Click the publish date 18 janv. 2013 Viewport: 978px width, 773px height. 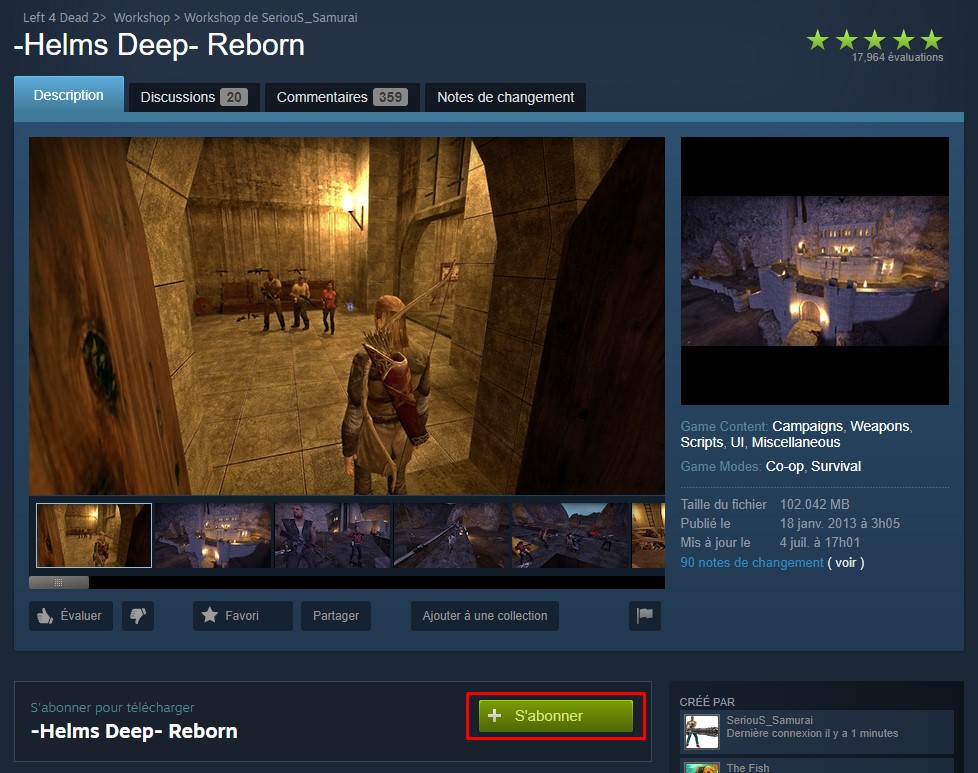pos(840,523)
